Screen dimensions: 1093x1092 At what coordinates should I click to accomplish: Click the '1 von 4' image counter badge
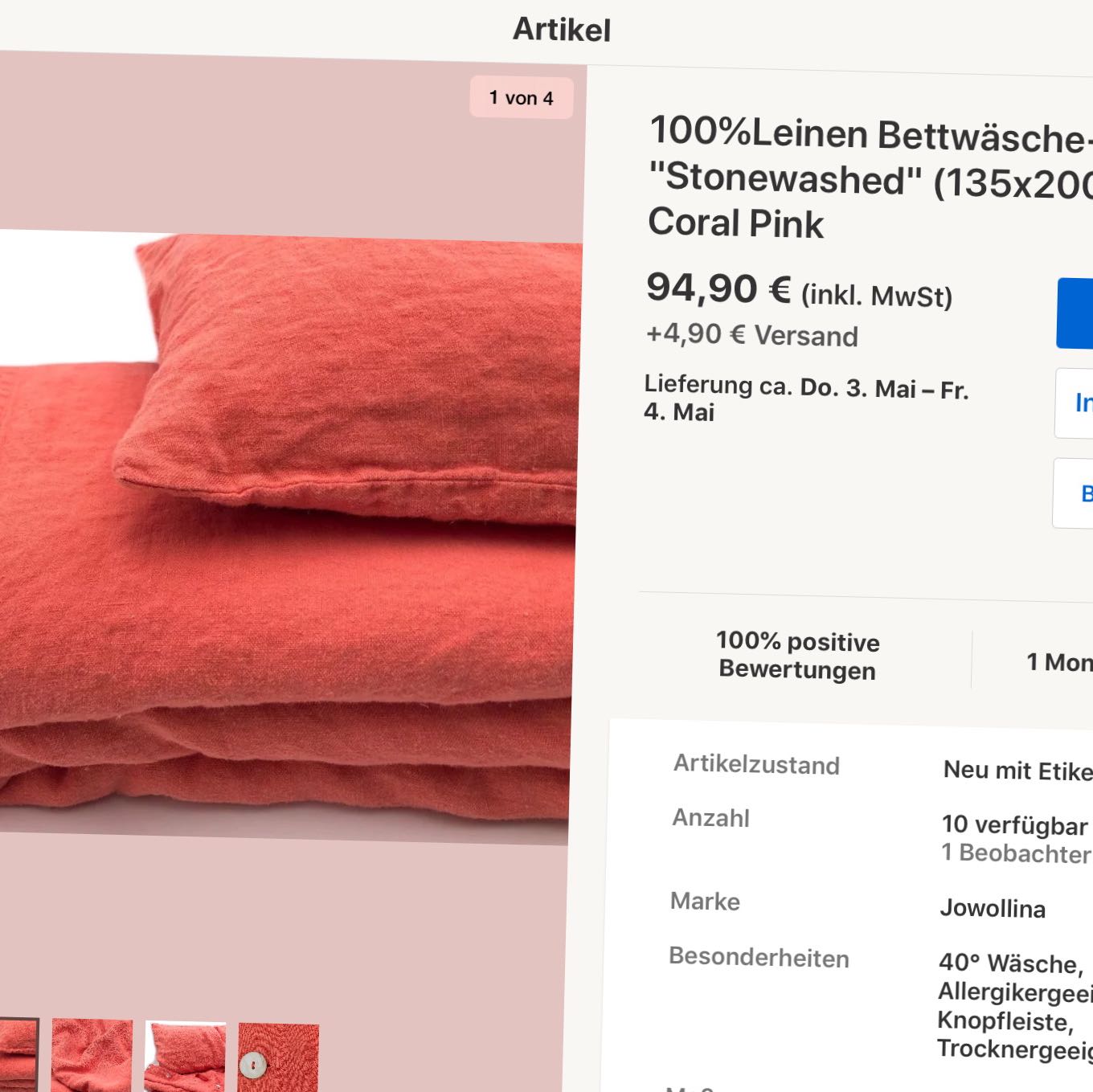[x=522, y=98]
